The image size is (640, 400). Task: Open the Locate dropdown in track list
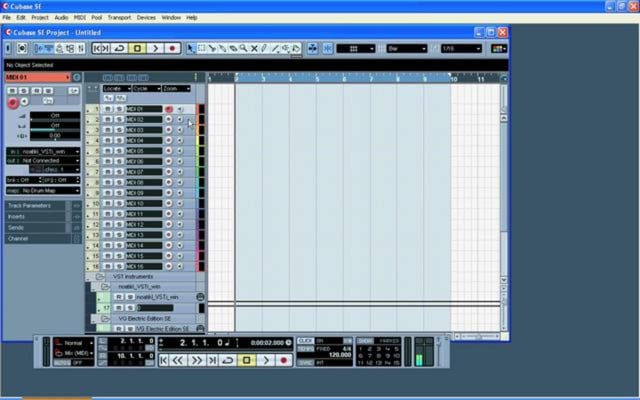pyautogui.click(x=117, y=89)
